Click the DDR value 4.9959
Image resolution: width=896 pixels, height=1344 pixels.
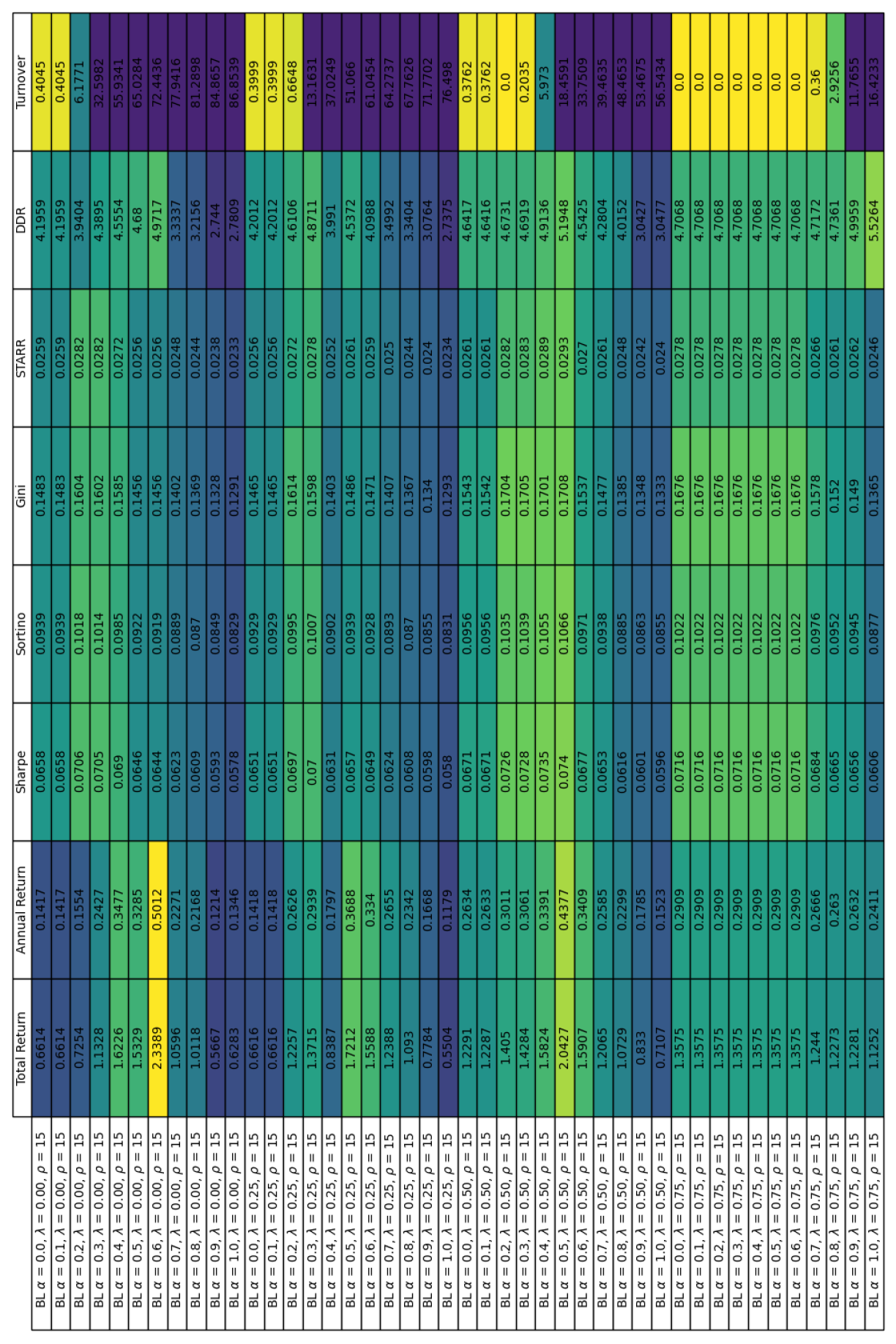855,220
